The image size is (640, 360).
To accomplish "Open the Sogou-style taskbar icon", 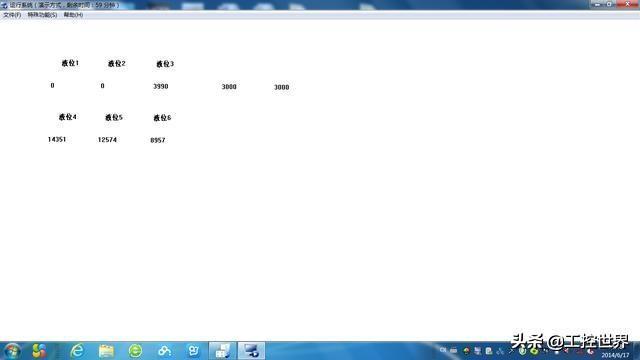I will (193, 351).
